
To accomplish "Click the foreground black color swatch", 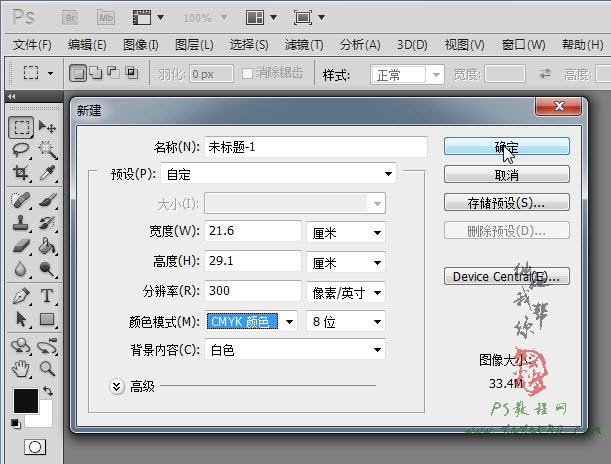I will (x=26, y=401).
